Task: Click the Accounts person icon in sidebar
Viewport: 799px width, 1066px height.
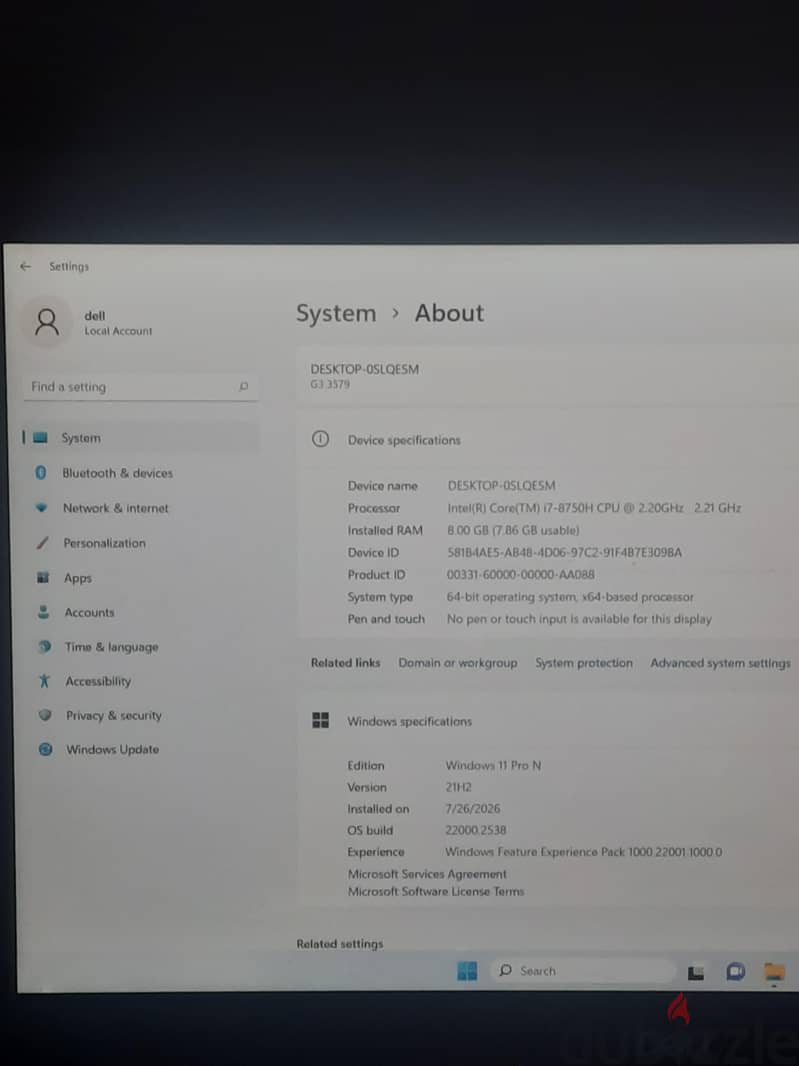Action: (44, 612)
